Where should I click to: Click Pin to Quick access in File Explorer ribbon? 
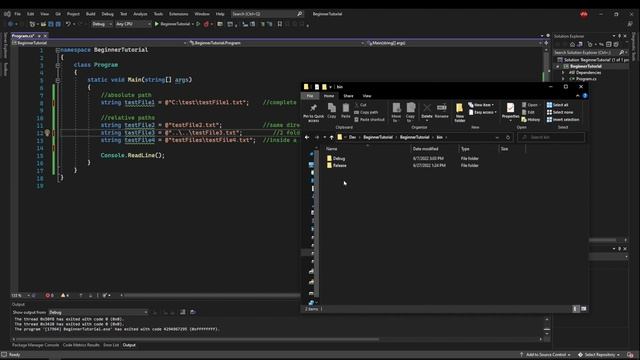point(313,112)
